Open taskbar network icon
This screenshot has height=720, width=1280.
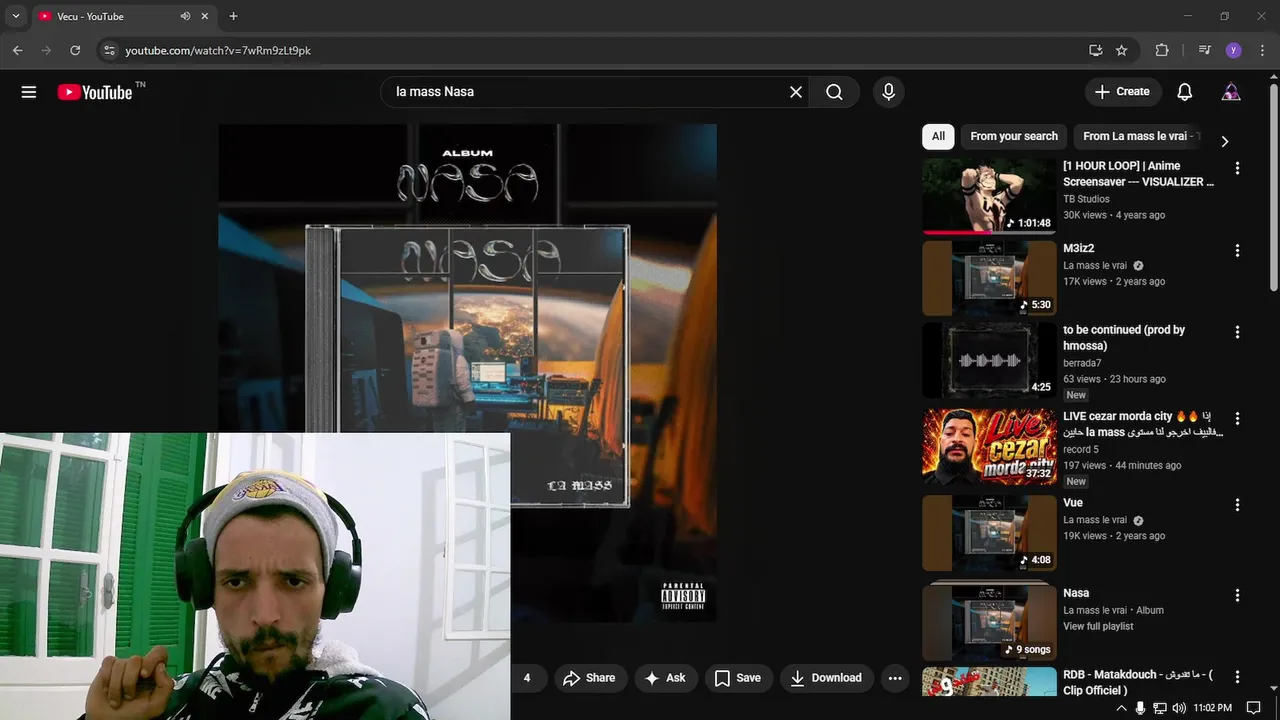click(1160, 708)
